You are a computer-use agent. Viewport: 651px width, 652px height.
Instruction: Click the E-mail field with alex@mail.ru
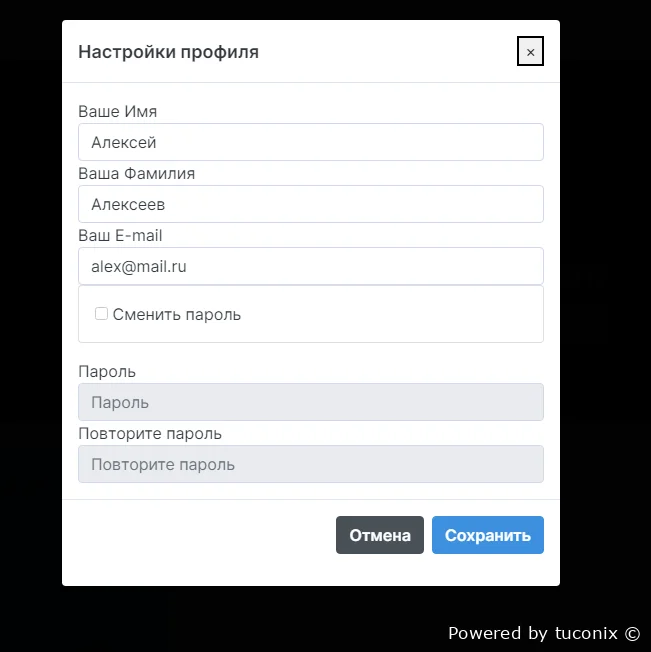(x=311, y=266)
